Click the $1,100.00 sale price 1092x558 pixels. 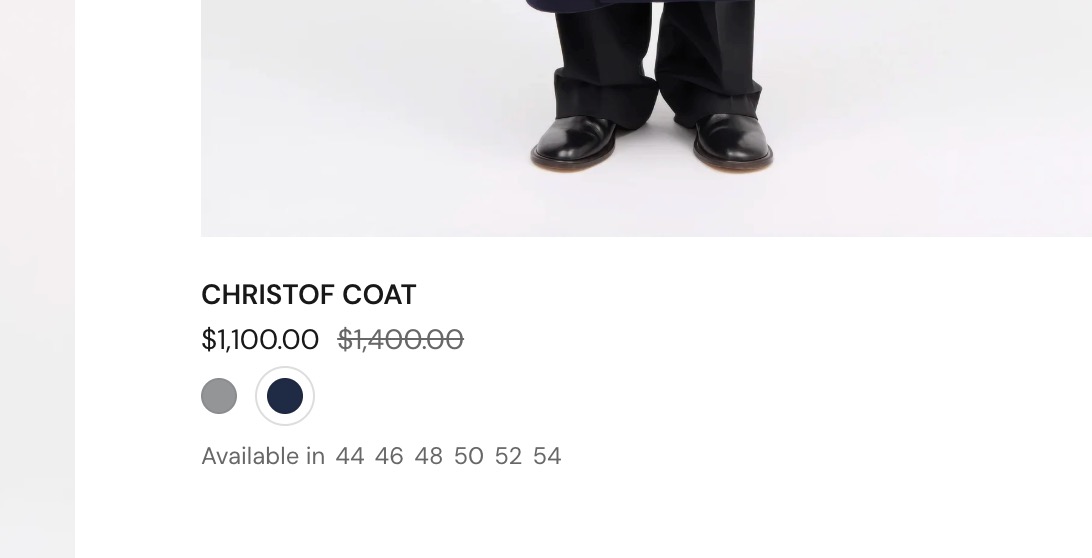[x=260, y=340]
